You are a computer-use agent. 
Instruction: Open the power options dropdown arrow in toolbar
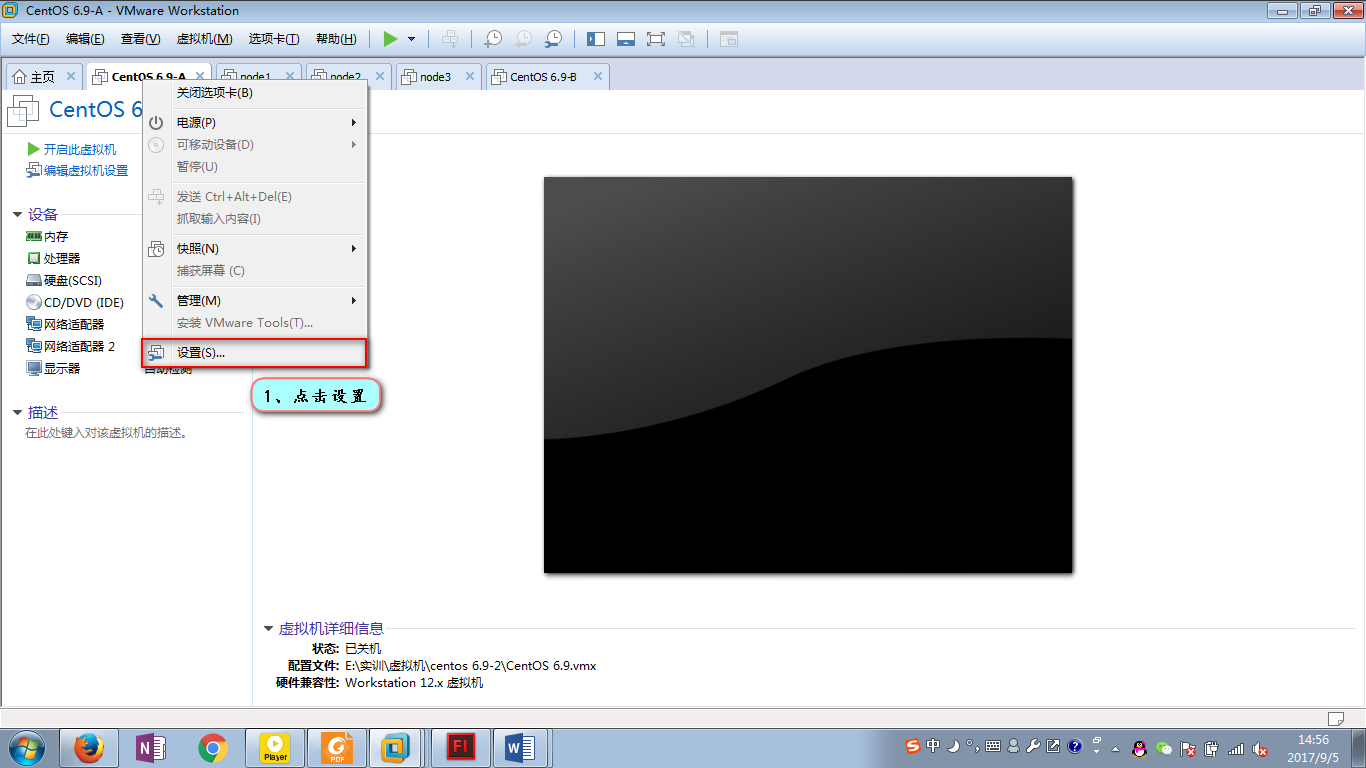(x=411, y=39)
